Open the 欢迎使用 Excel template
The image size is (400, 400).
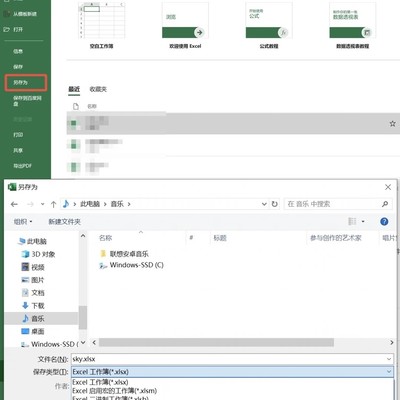185,21
